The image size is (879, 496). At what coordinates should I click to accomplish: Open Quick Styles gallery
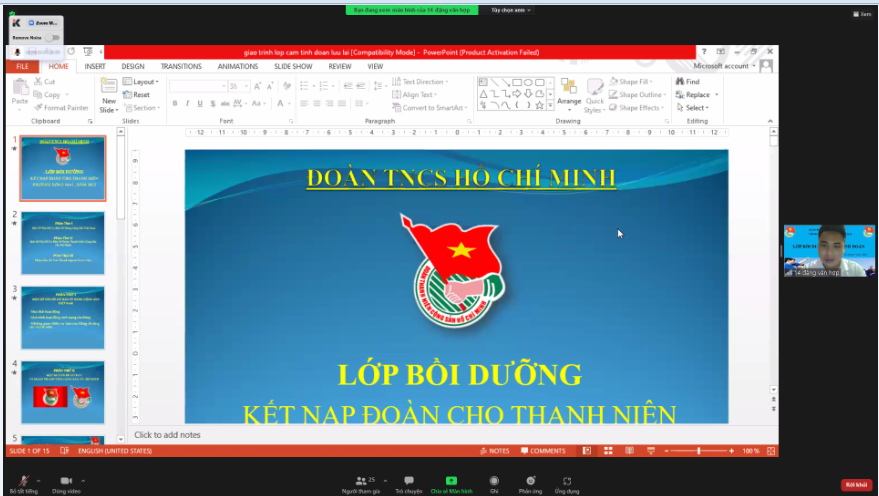tap(594, 96)
